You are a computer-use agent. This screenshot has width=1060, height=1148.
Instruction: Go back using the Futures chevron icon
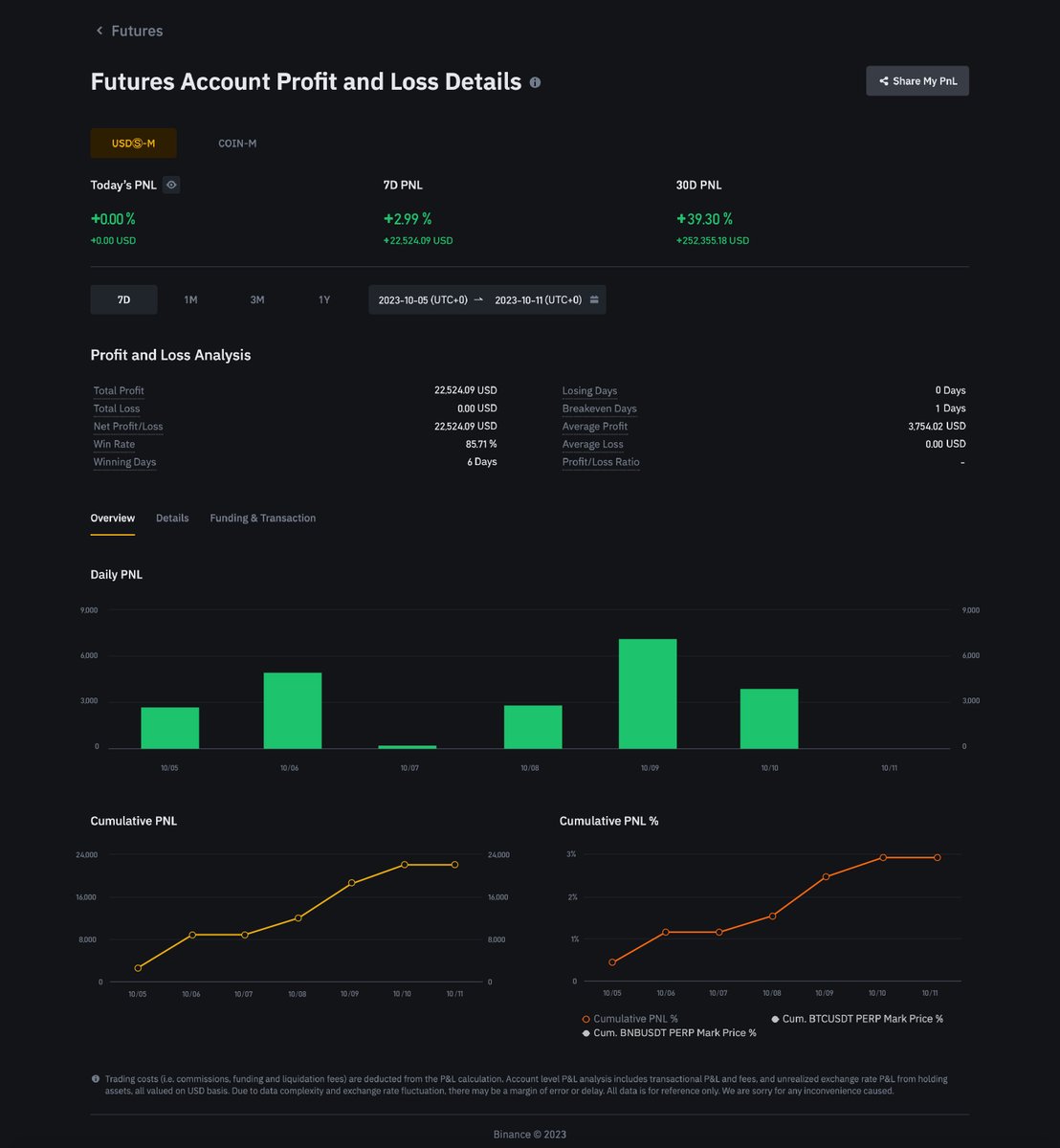click(99, 31)
